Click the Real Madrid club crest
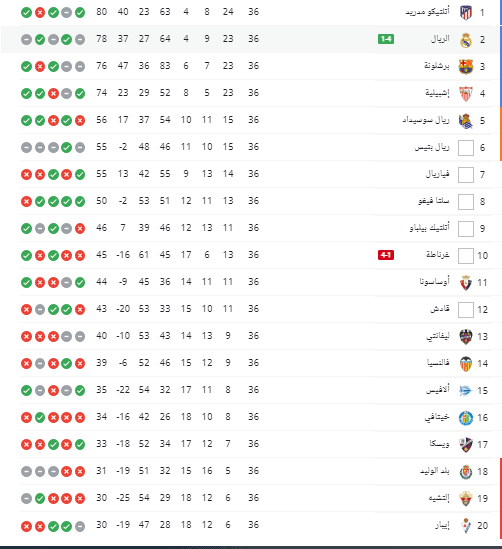Viewport: 502px width, 549px height. (x=466, y=40)
